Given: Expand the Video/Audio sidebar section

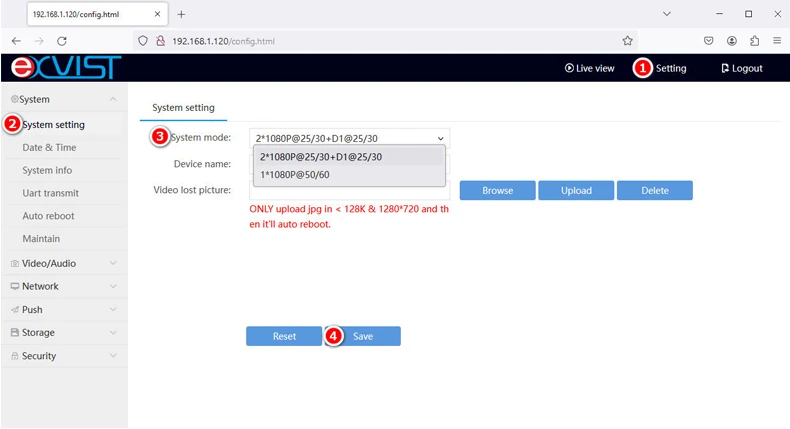Looking at the screenshot, I should [64, 263].
